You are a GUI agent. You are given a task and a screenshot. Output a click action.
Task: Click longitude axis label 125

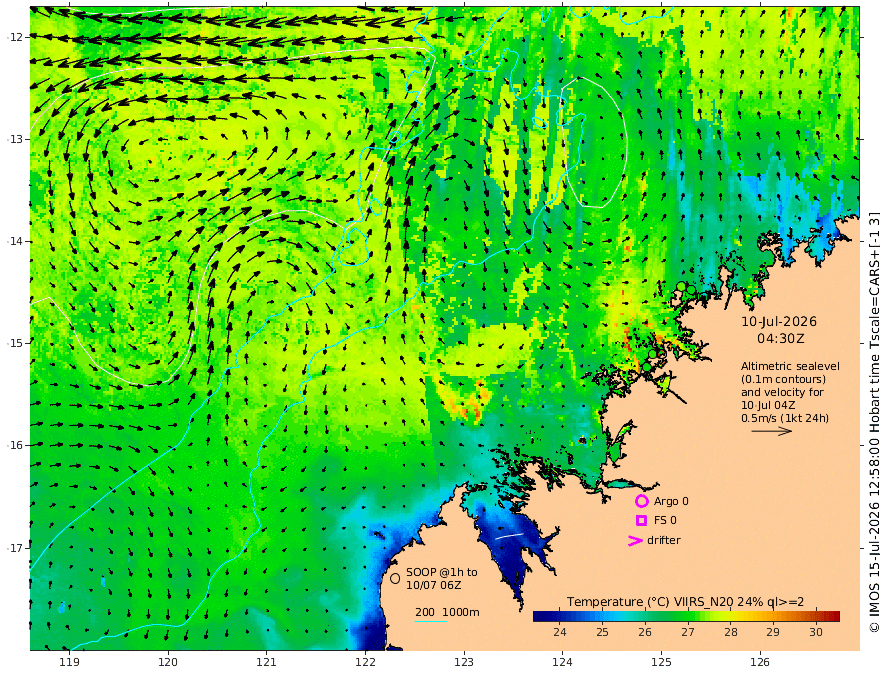(x=662, y=662)
